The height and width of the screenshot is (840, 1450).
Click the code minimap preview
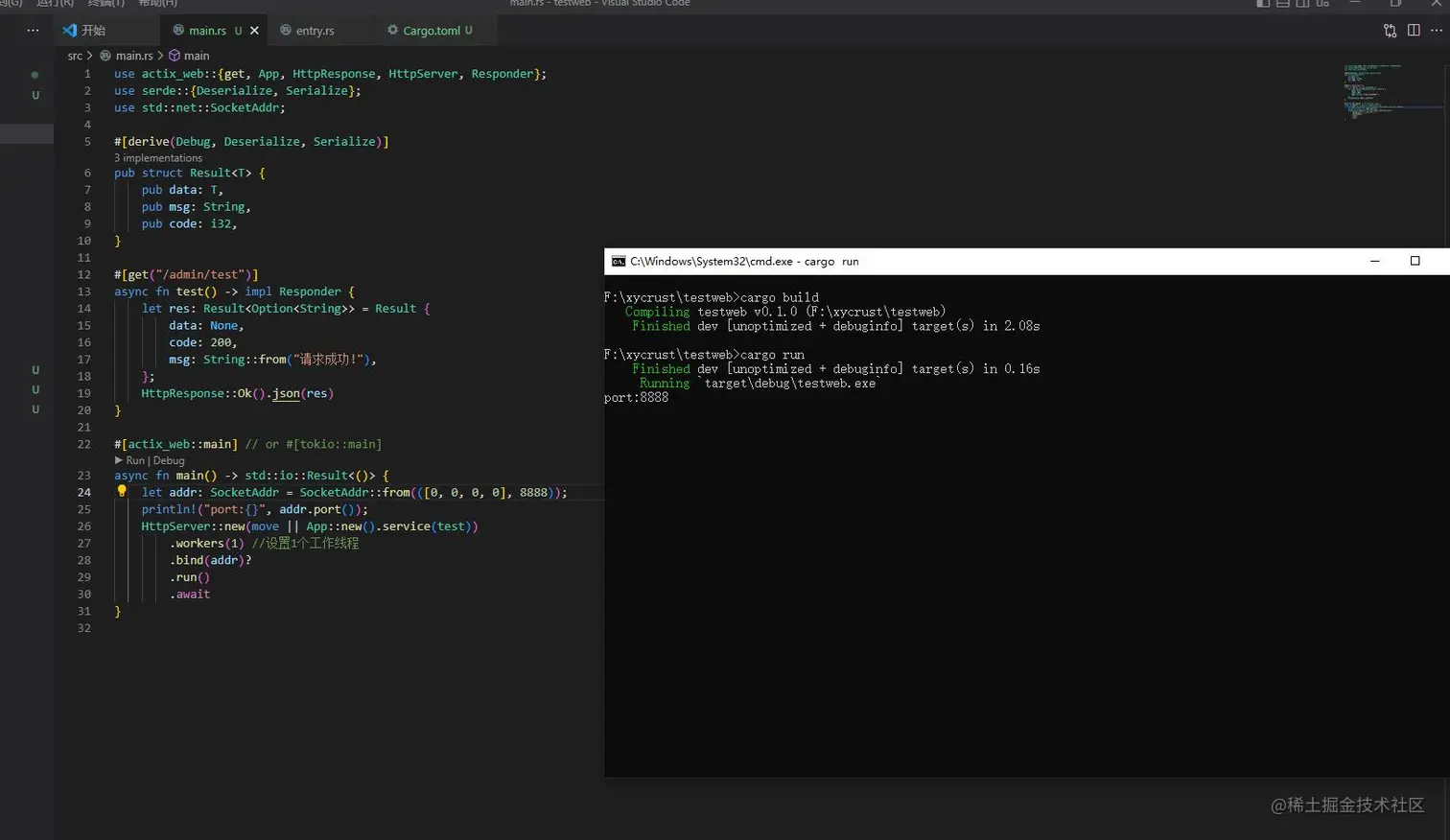coord(1393,92)
